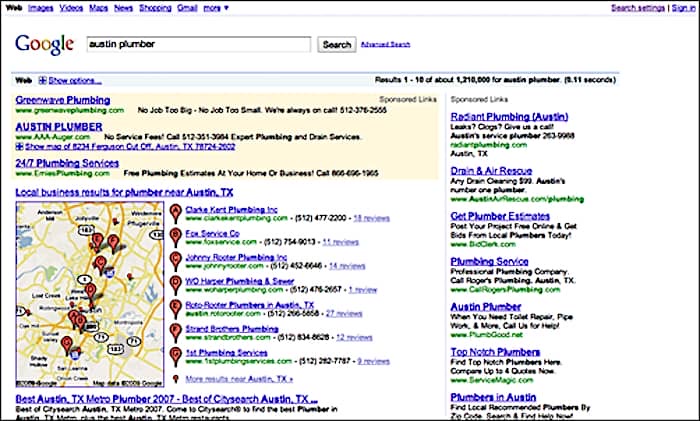Click map marker C beside Johnny Rooter Plumbing
The image size is (700, 421).
176,261
